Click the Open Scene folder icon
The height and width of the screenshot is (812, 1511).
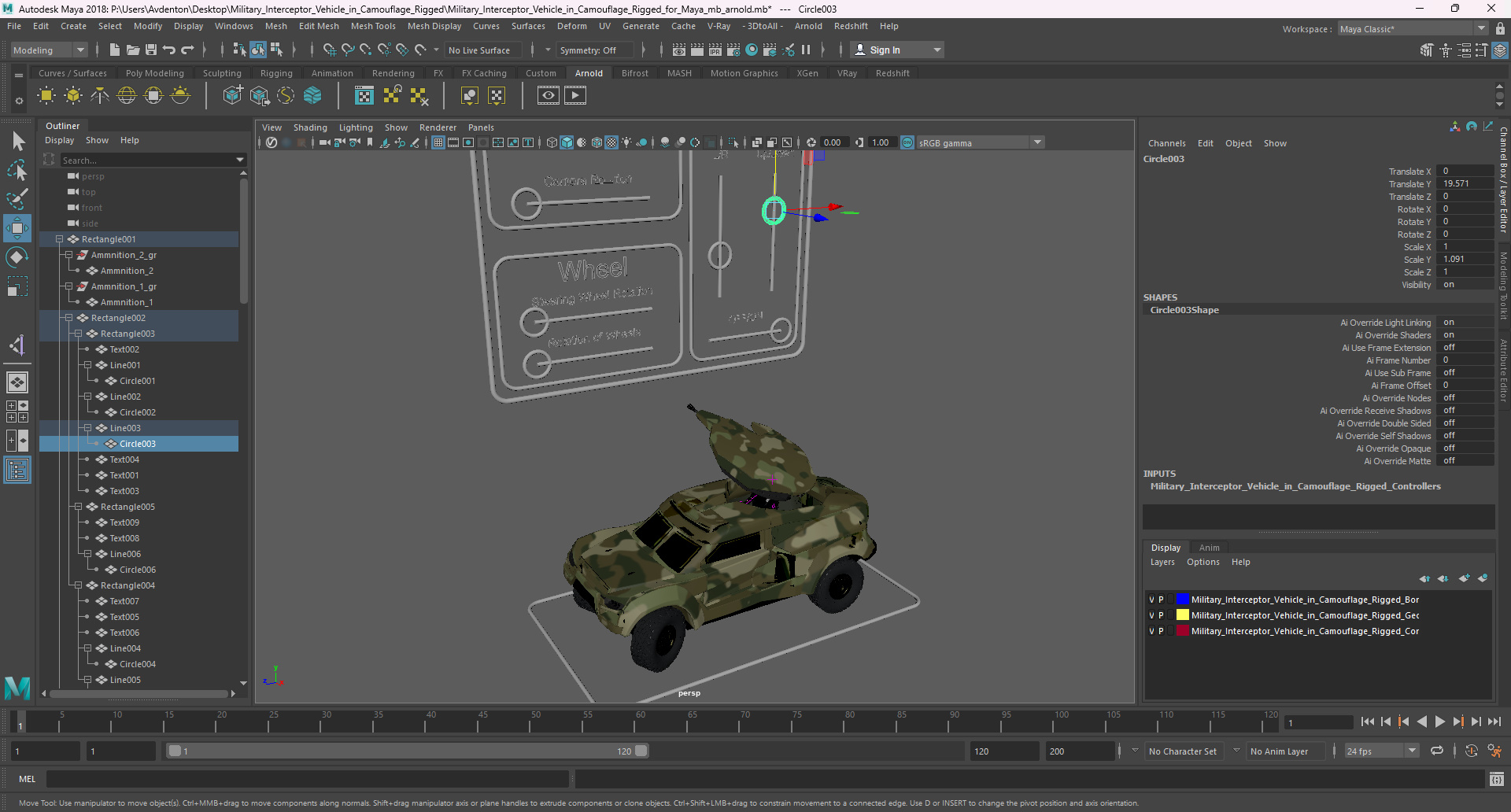[133, 50]
